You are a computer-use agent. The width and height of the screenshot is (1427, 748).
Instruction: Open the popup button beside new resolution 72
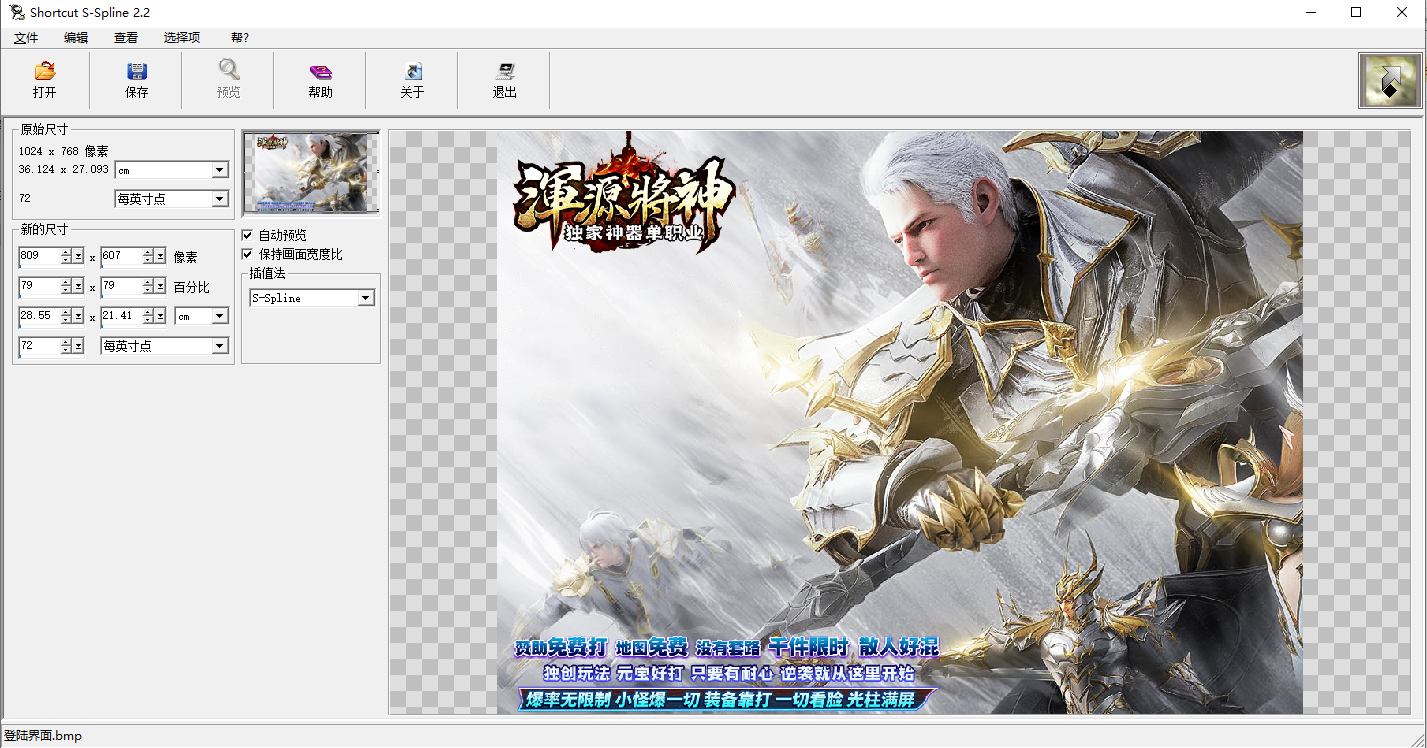click(x=78, y=346)
